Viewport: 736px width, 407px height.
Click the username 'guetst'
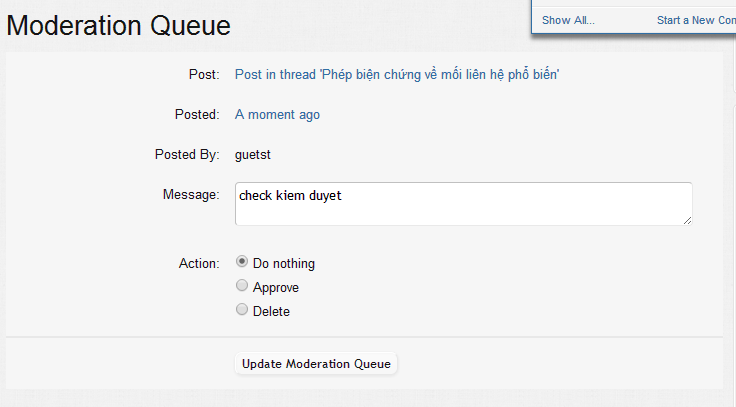(x=253, y=155)
